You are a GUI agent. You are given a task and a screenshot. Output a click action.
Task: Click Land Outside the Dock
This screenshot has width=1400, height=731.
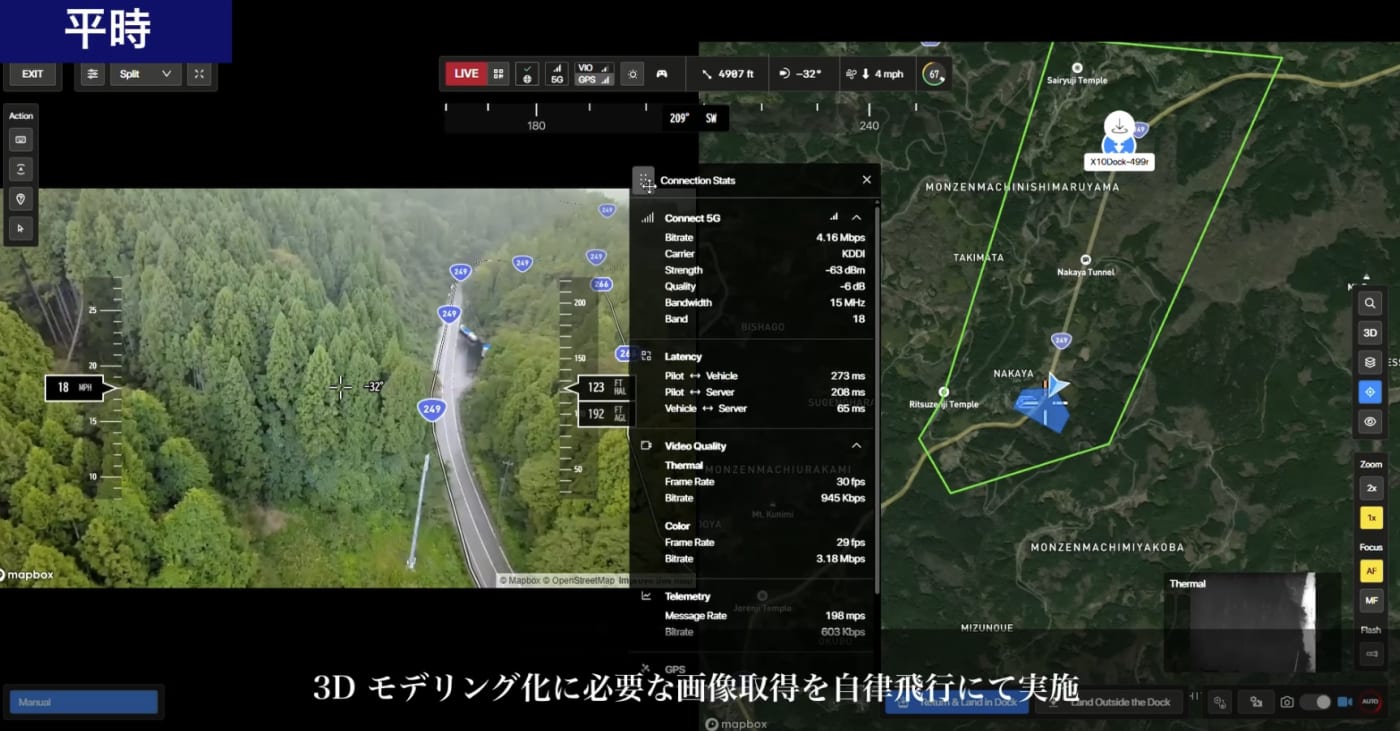point(1119,702)
